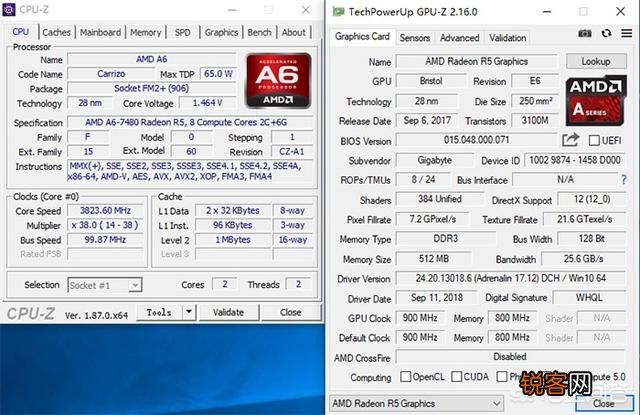Image resolution: width=640 pixels, height=415 pixels.
Task: Click the AMD A-Series logo in GPU-Z
Action: 596,100
